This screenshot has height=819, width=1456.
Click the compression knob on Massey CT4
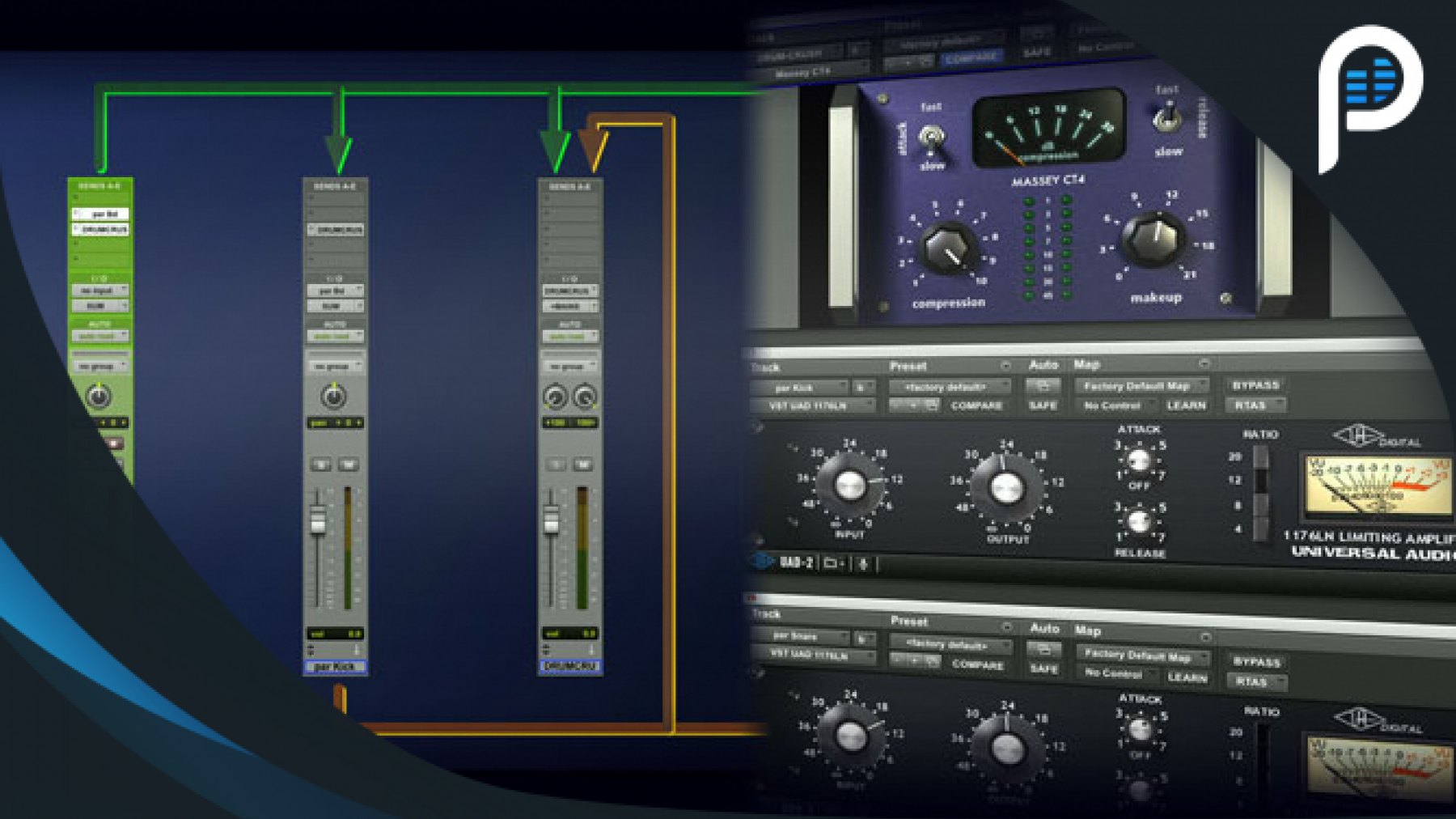[950, 248]
